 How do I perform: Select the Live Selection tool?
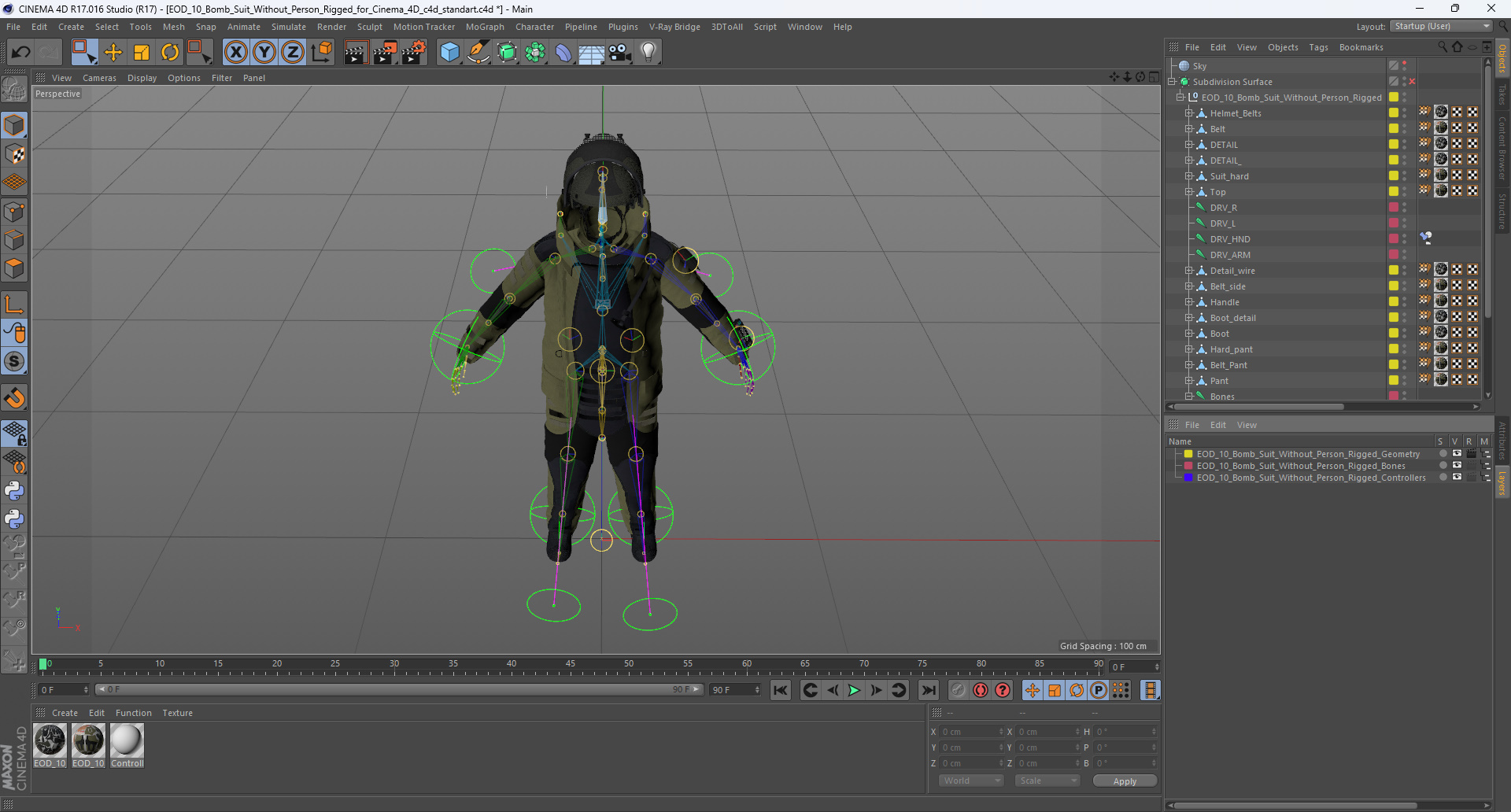(83, 53)
